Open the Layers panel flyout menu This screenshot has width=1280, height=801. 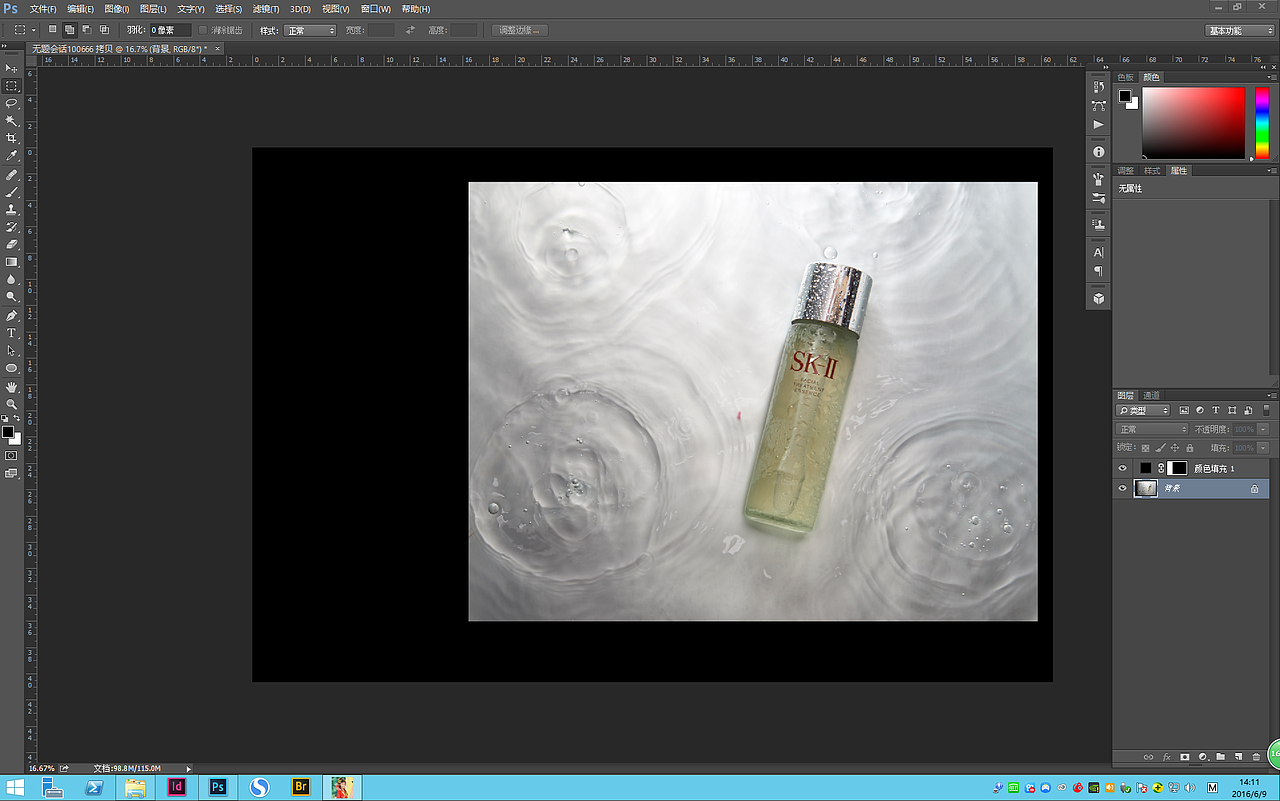tap(1273, 396)
